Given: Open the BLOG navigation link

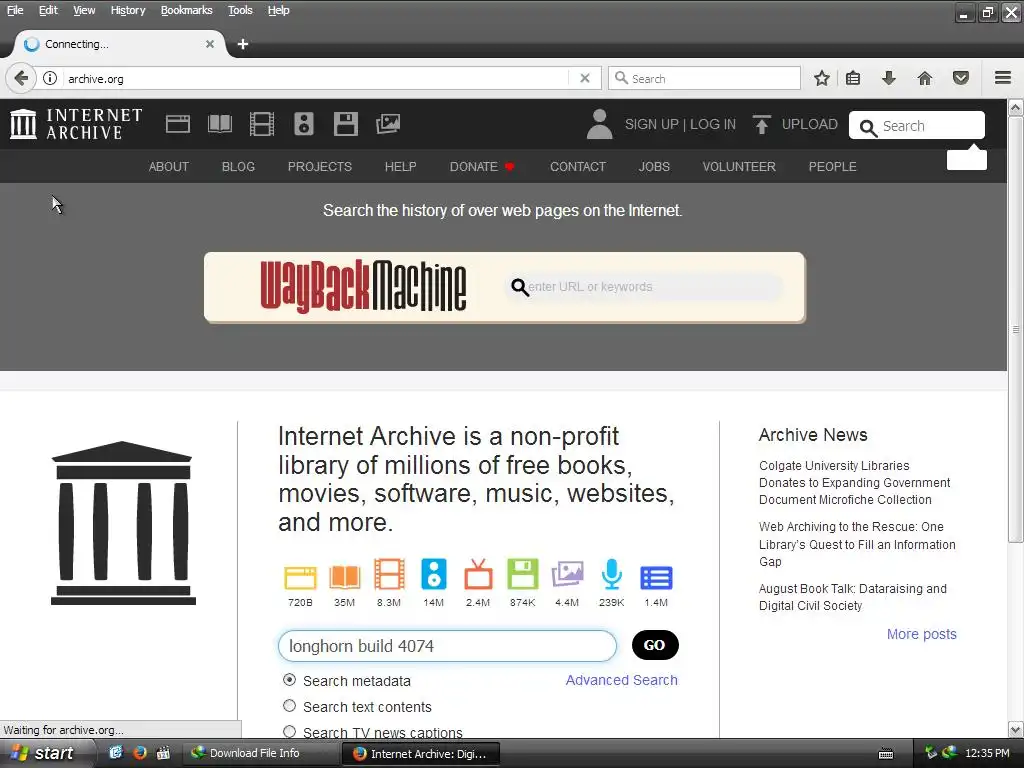Looking at the screenshot, I should click(238, 167).
